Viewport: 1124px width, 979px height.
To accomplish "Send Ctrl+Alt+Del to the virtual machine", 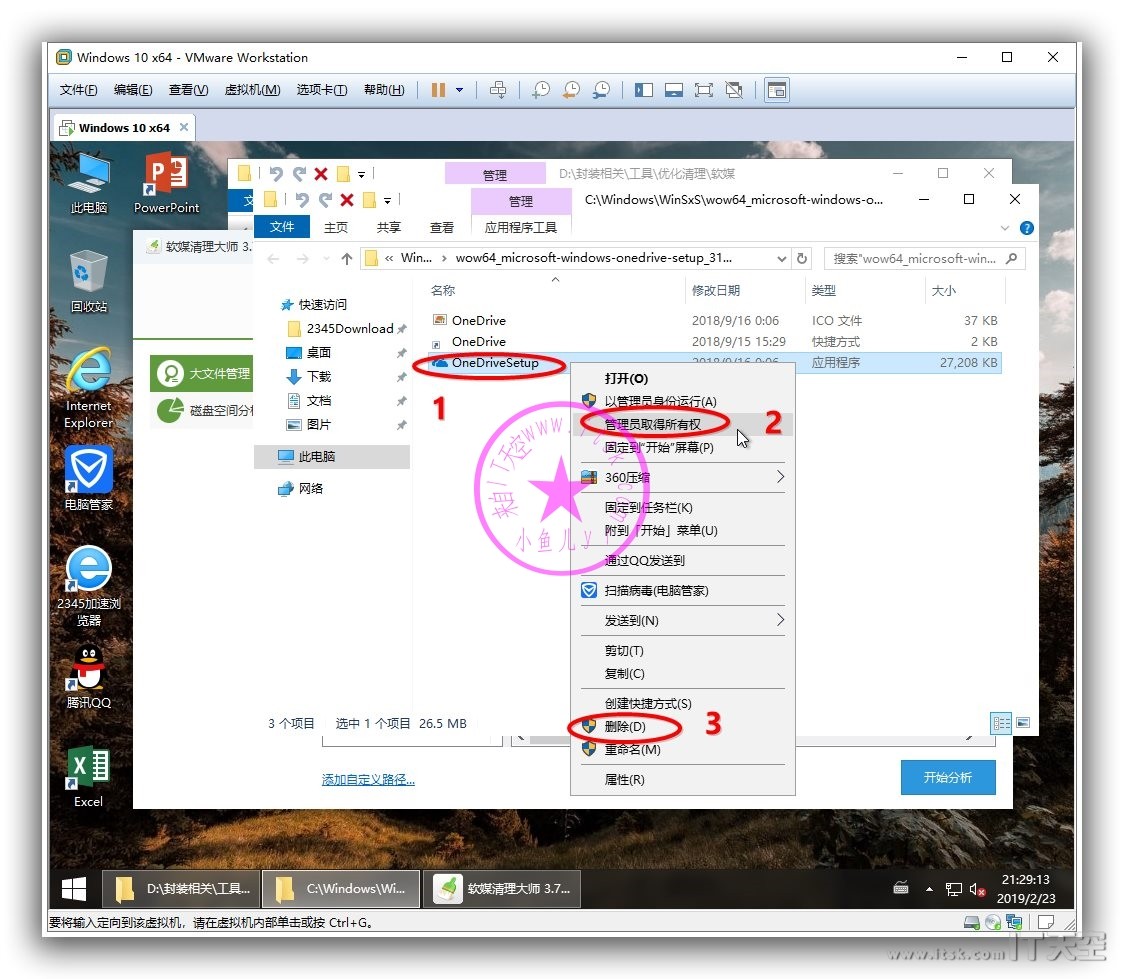I will pyautogui.click(x=497, y=90).
